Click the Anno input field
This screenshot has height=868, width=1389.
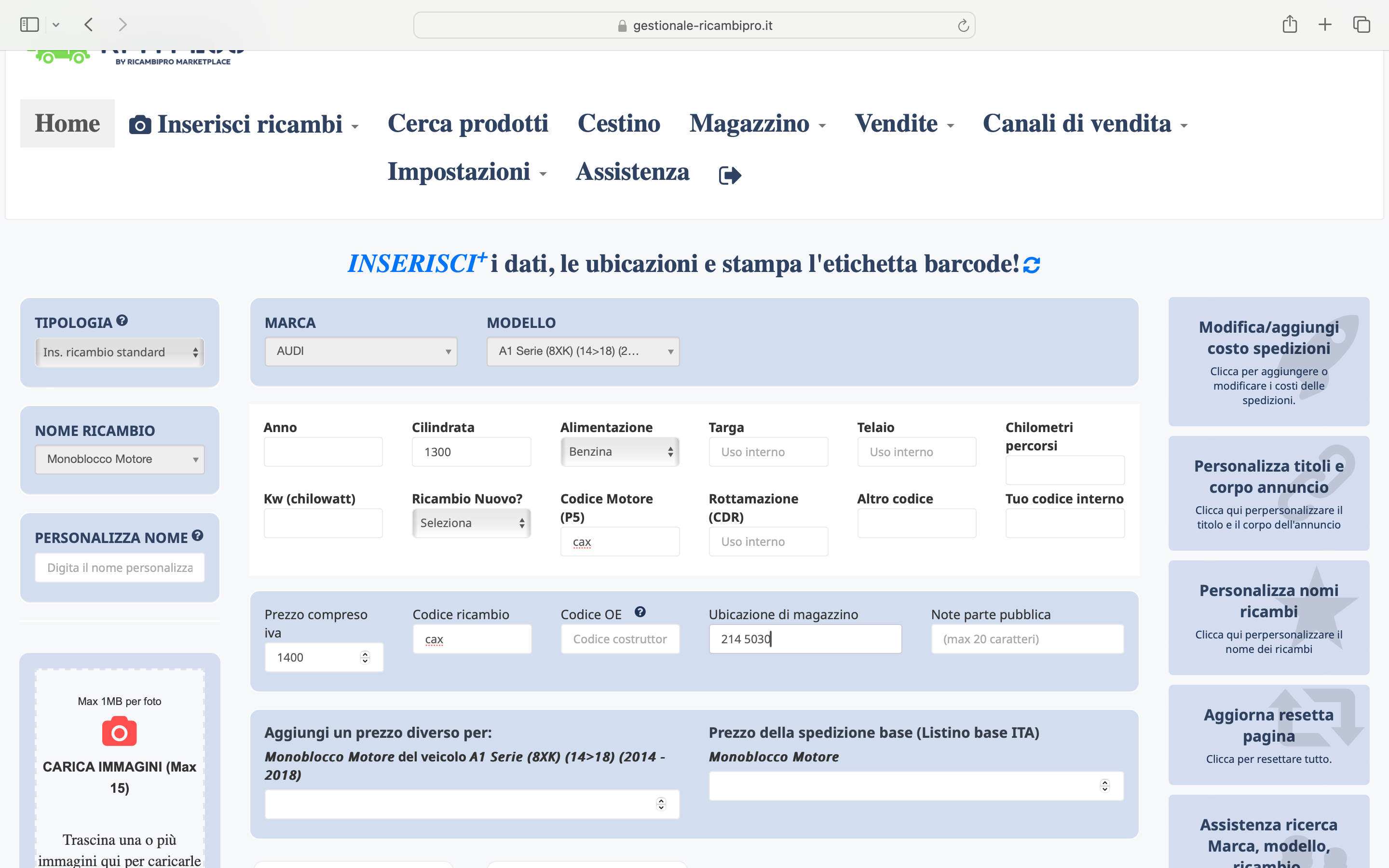pyautogui.click(x=323, y=452)
